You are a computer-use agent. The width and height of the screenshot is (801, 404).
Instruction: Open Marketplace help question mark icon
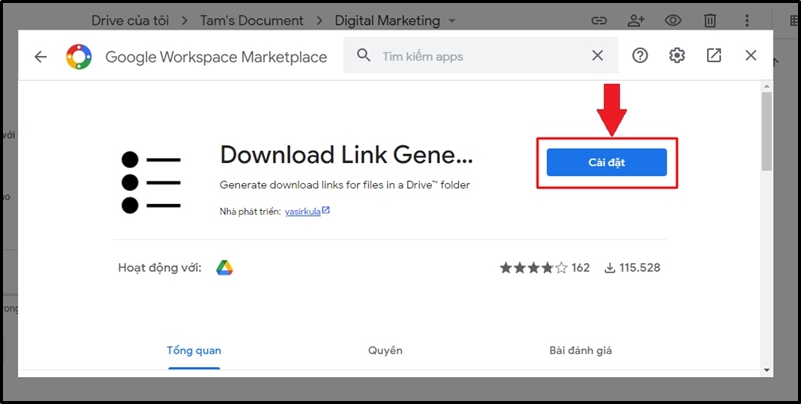point(640,56)
